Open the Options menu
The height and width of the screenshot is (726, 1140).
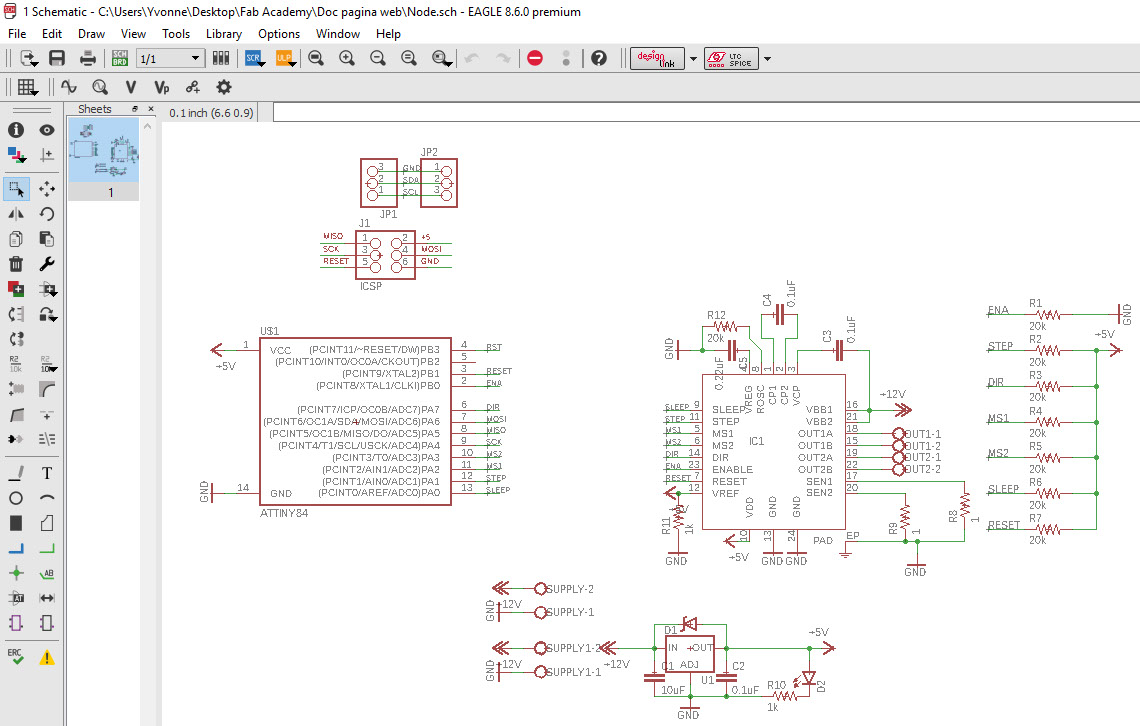279,33
